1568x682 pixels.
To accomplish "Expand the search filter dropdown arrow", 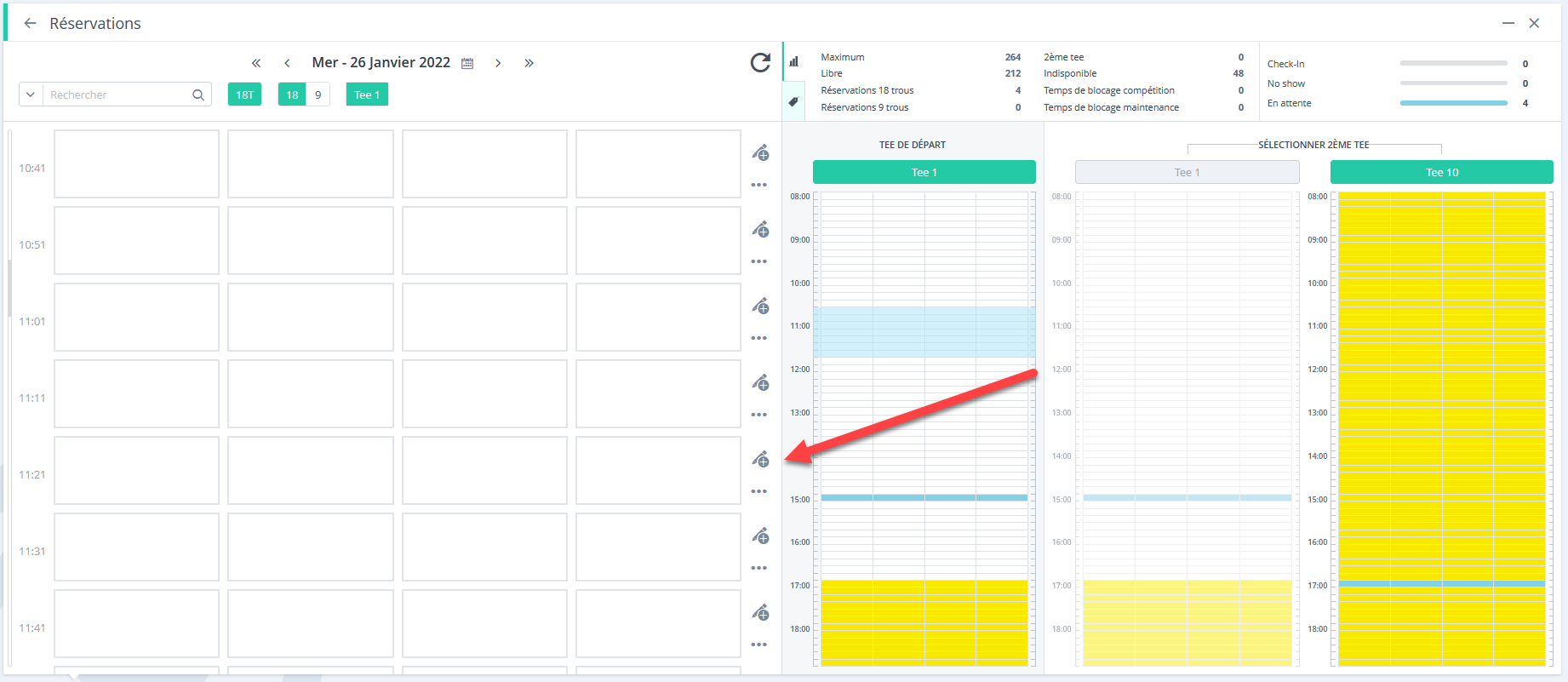I will (x=31, y=95).
